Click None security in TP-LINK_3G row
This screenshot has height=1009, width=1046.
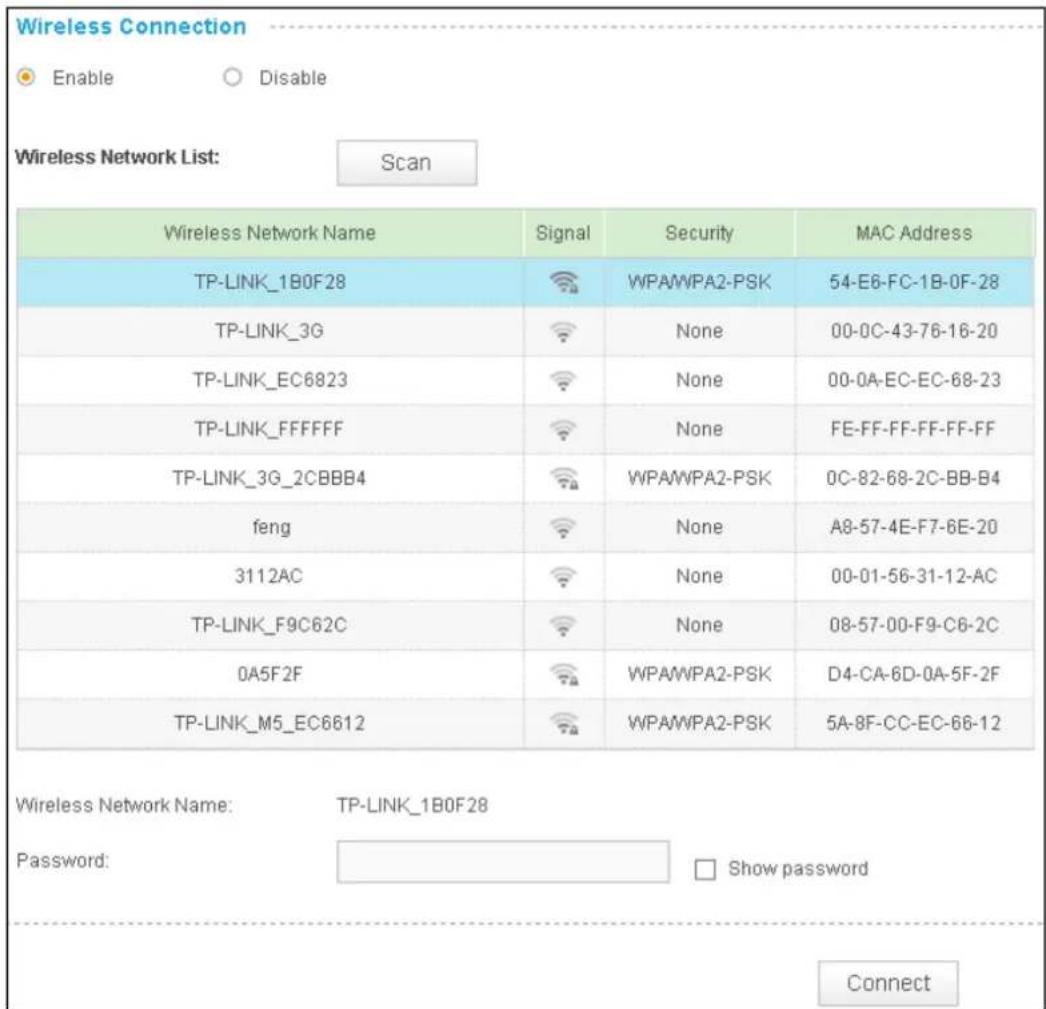[699, 331]
